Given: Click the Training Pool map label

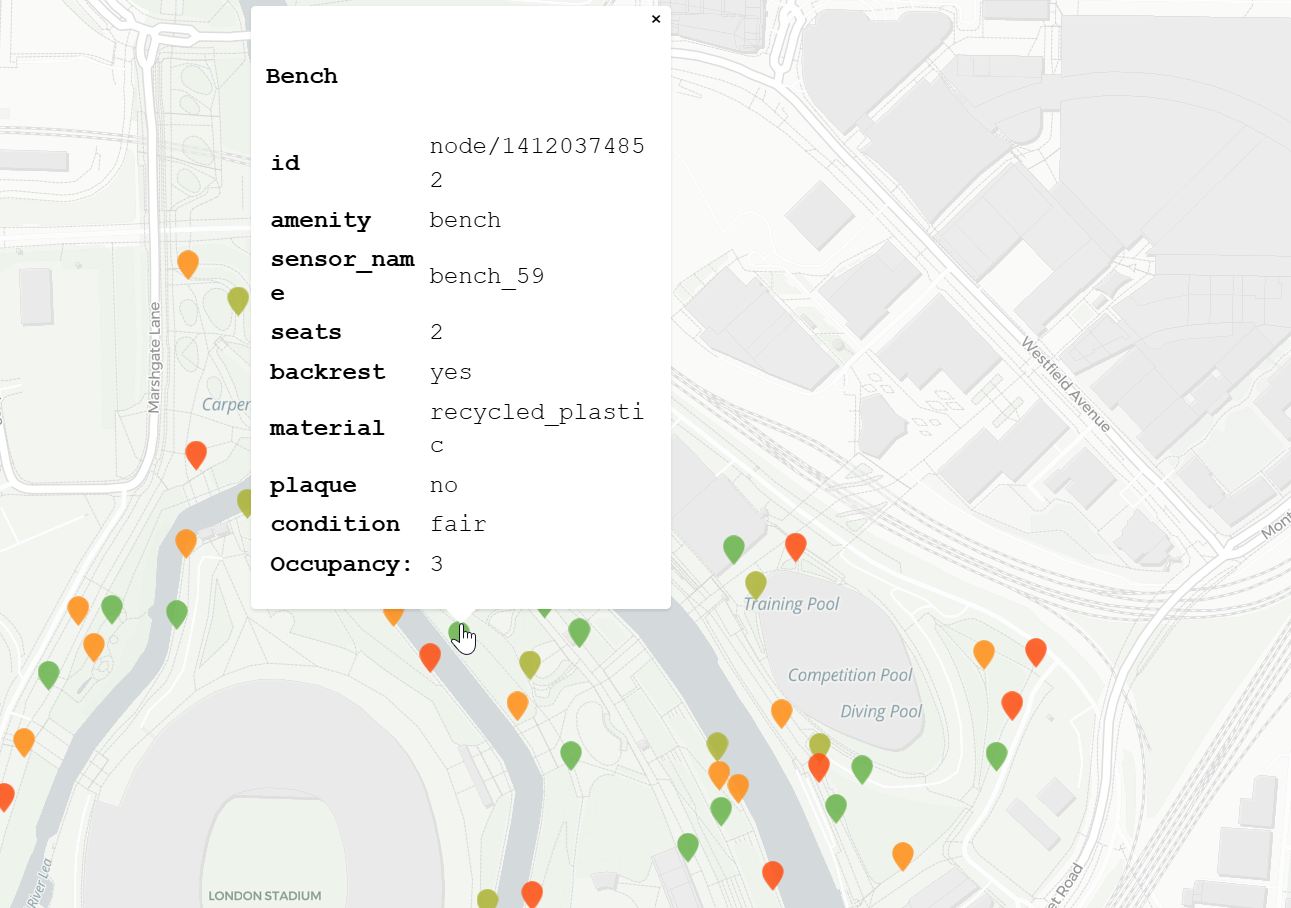Looking at the screenshot, I should coord(791,604).
